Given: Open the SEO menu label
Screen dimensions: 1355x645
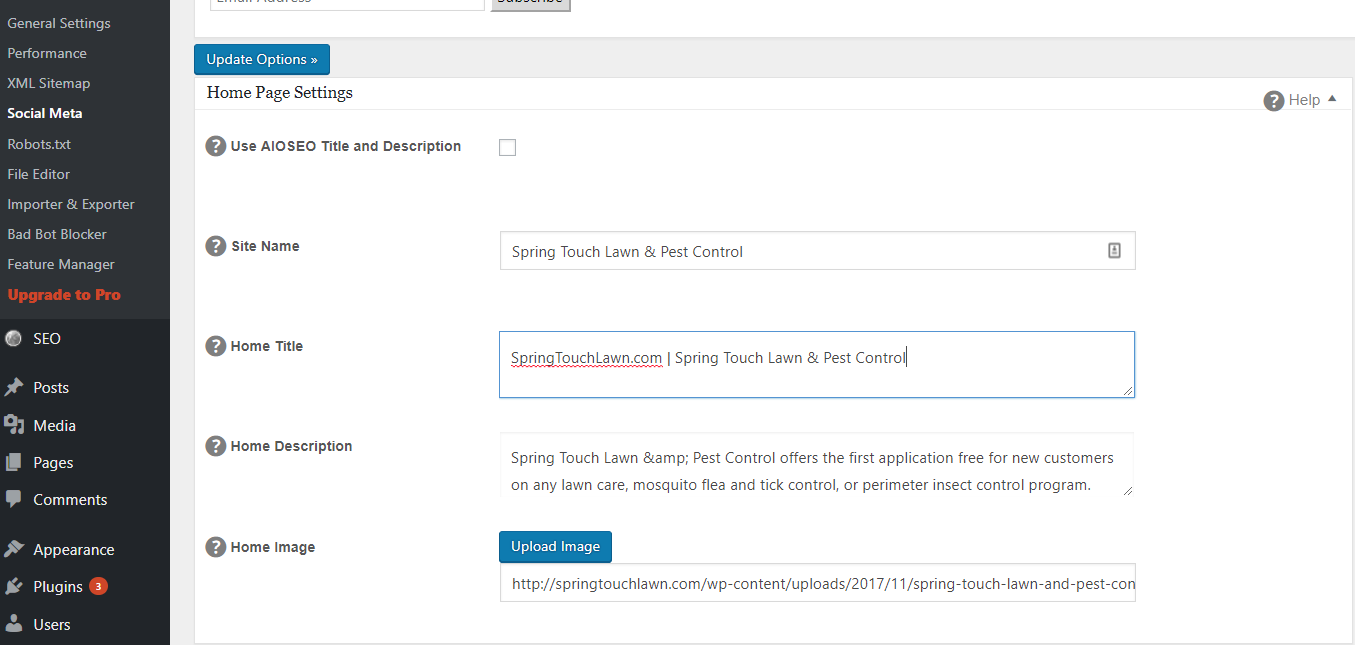Looking at the screenshot, I should 47,339.
